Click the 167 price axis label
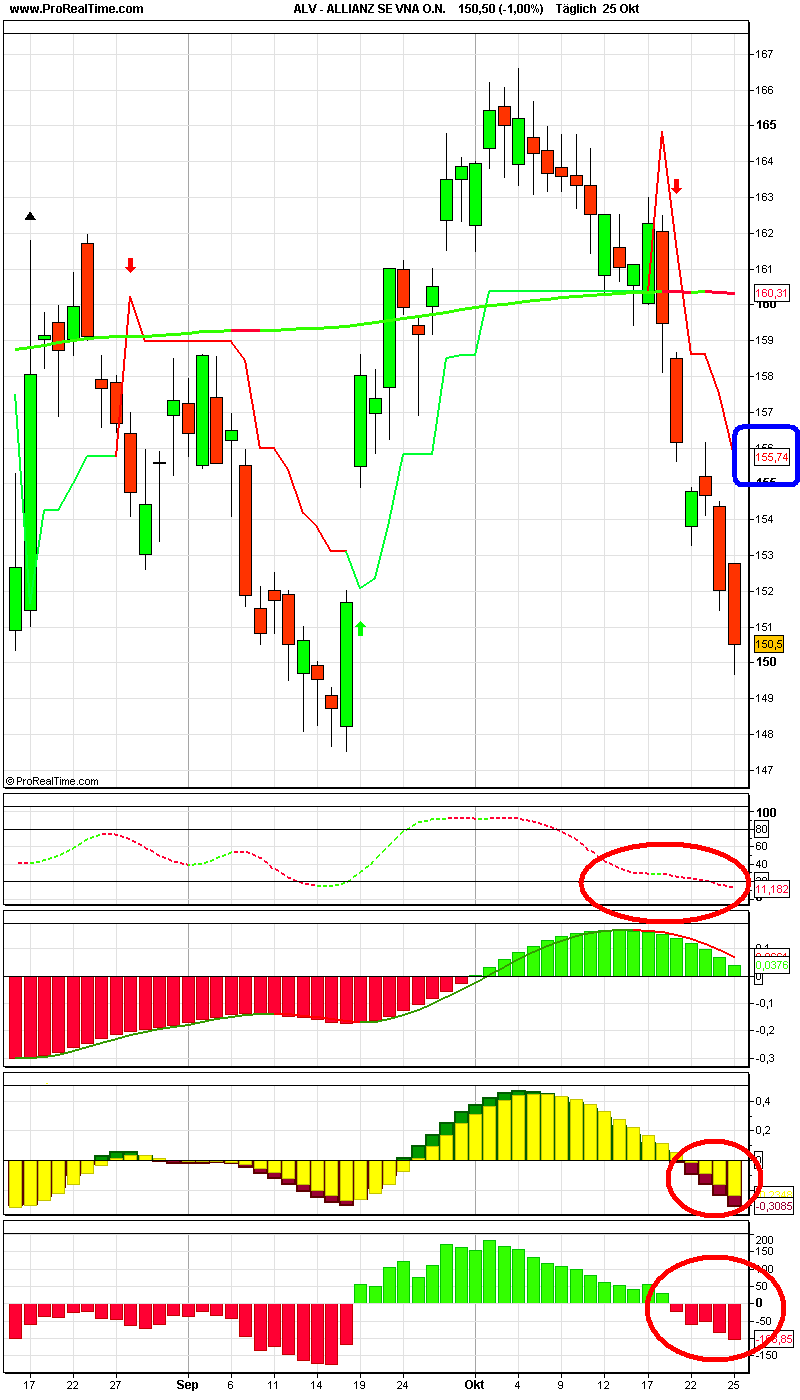800x1400 pixels. click(765, 54)
